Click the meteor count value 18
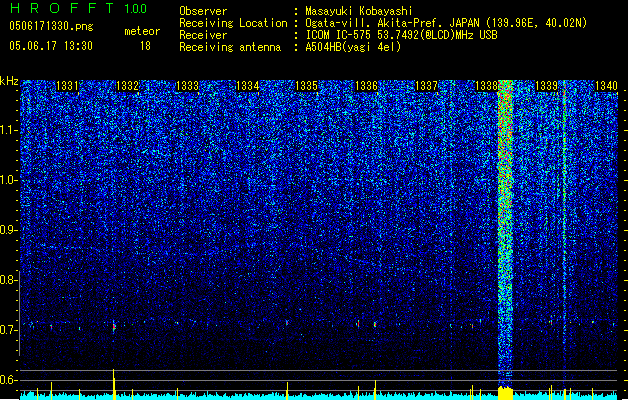 click(x=145, y=46)
